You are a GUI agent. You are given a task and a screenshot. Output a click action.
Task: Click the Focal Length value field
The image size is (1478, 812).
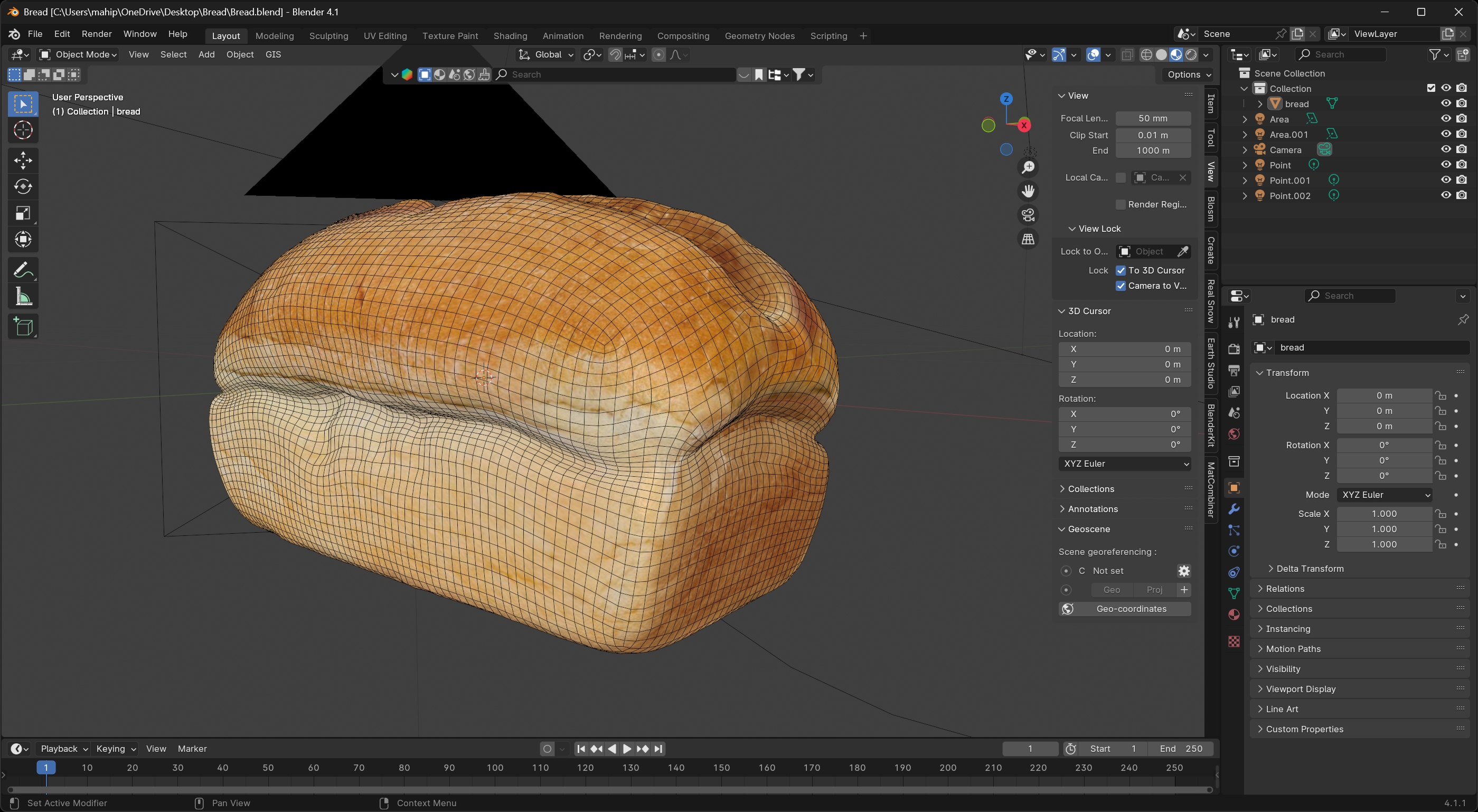click(x=1153, y=118)
